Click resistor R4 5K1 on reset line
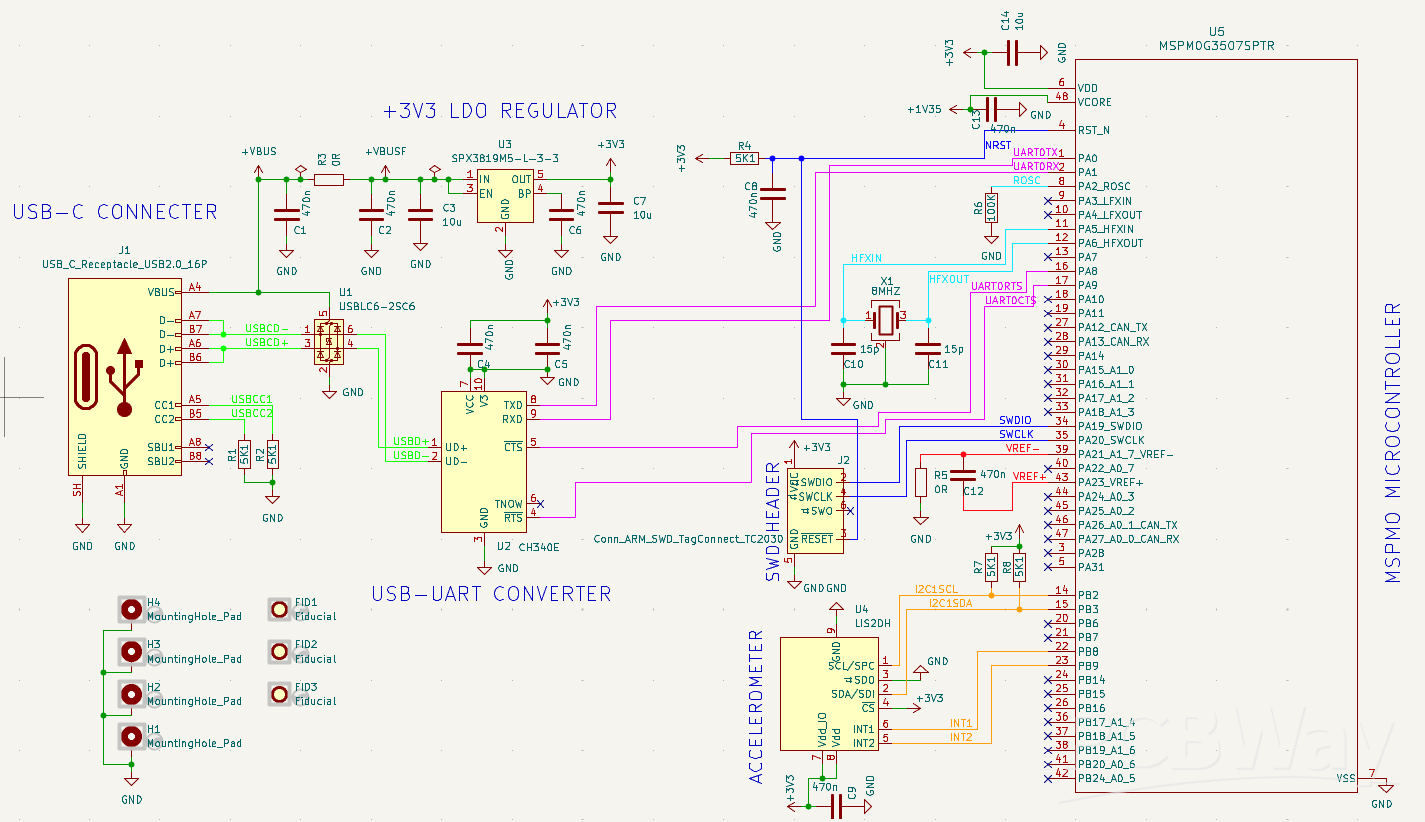 744,158
